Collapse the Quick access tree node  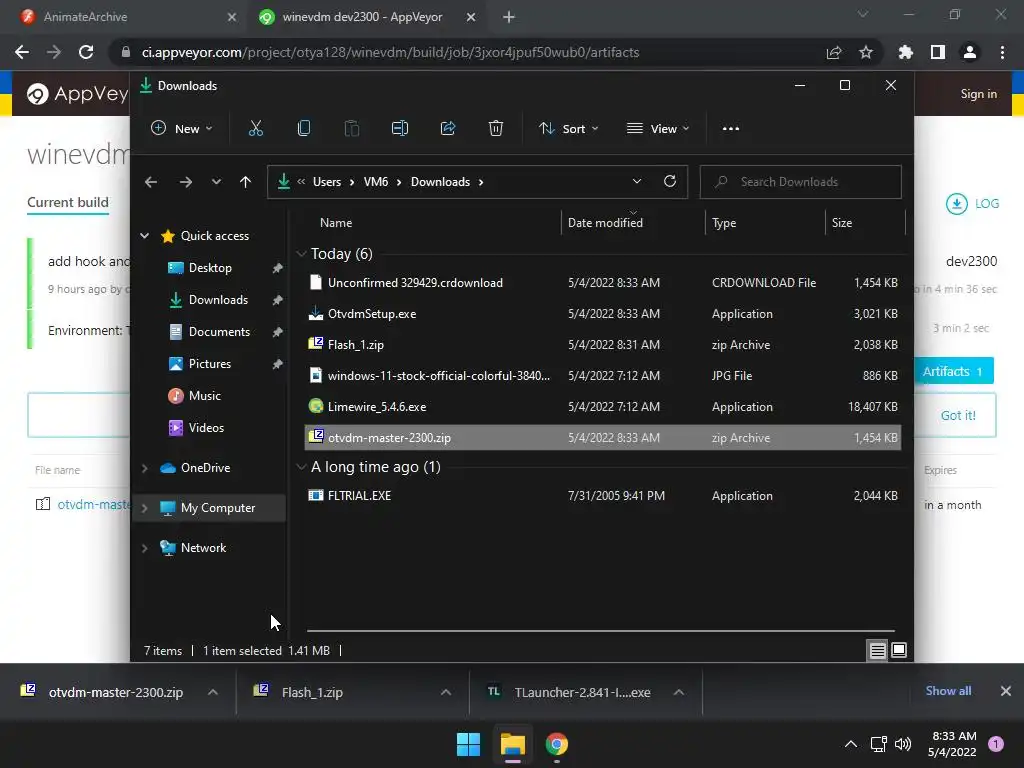(x=145, y=236)
